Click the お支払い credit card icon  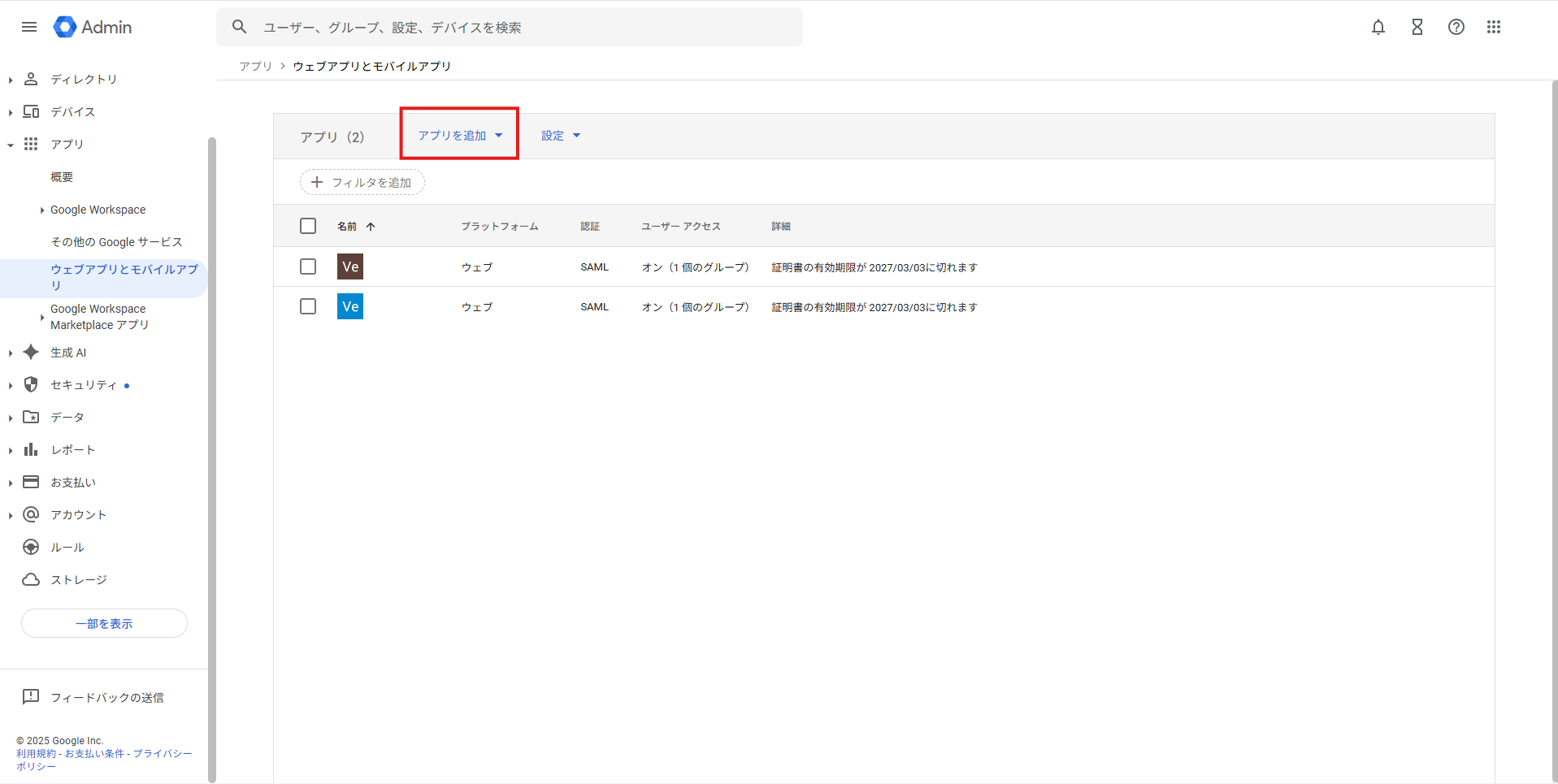pos(31,482)
